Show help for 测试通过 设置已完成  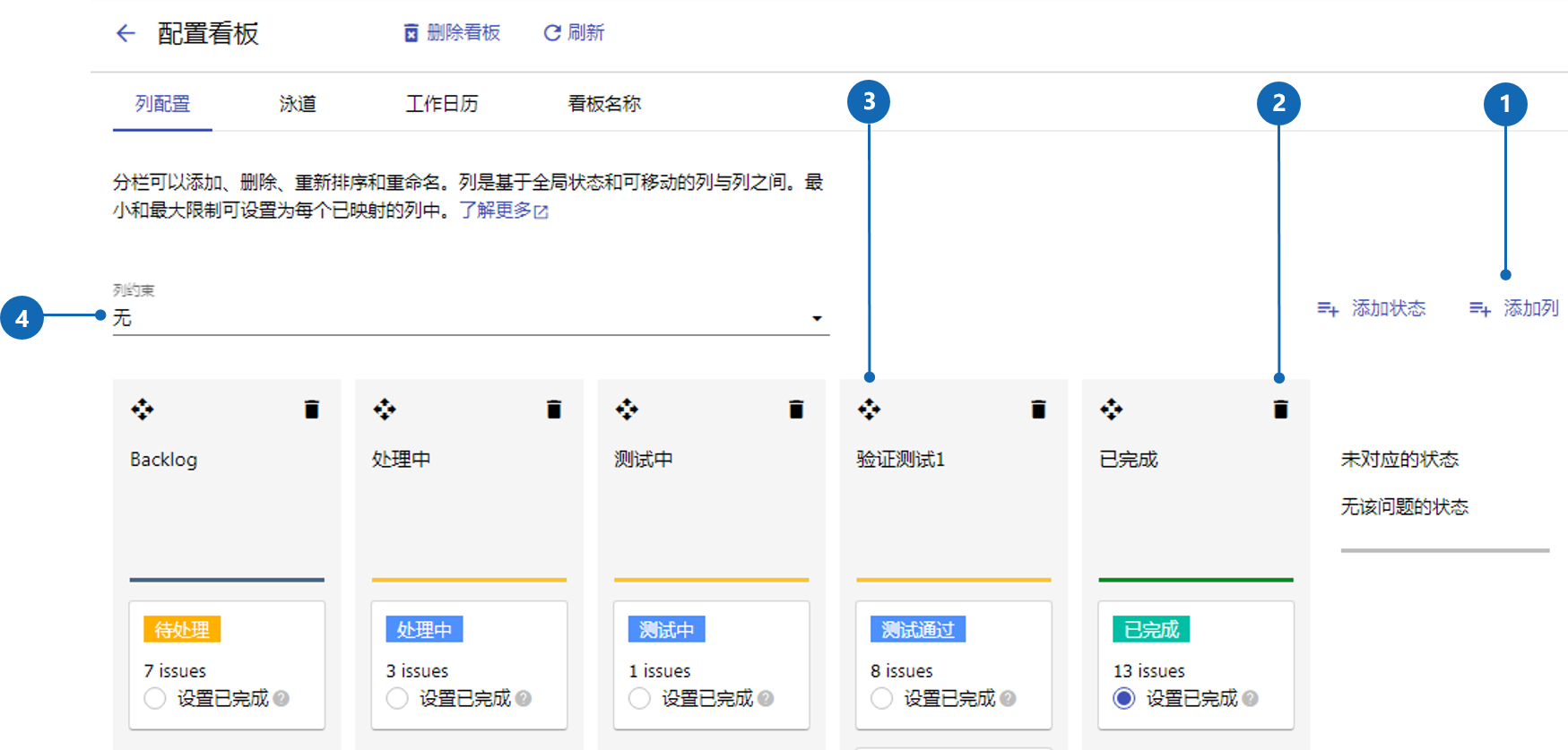[1008, 698]
